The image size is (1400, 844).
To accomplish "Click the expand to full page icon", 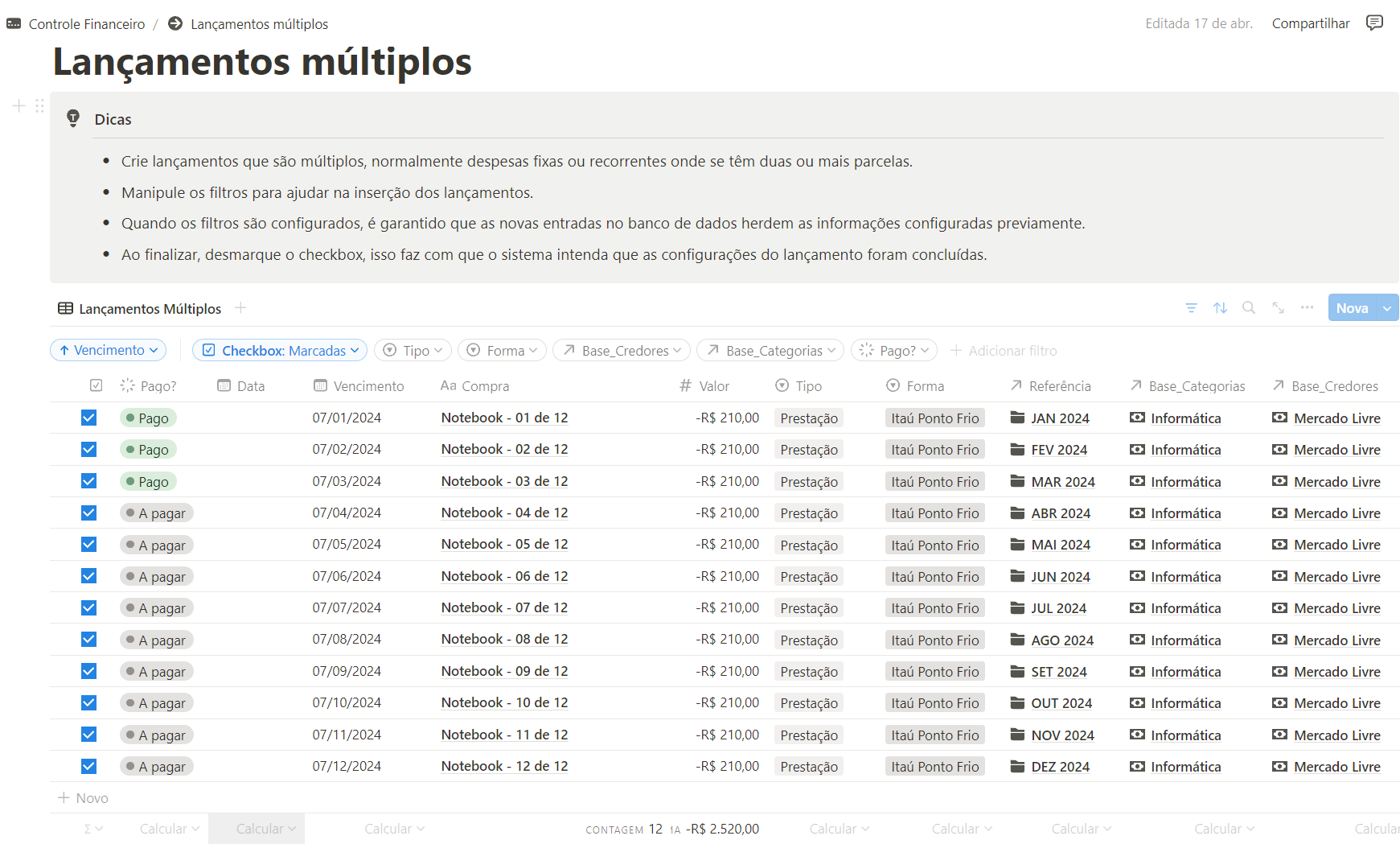I will 1278,308.
